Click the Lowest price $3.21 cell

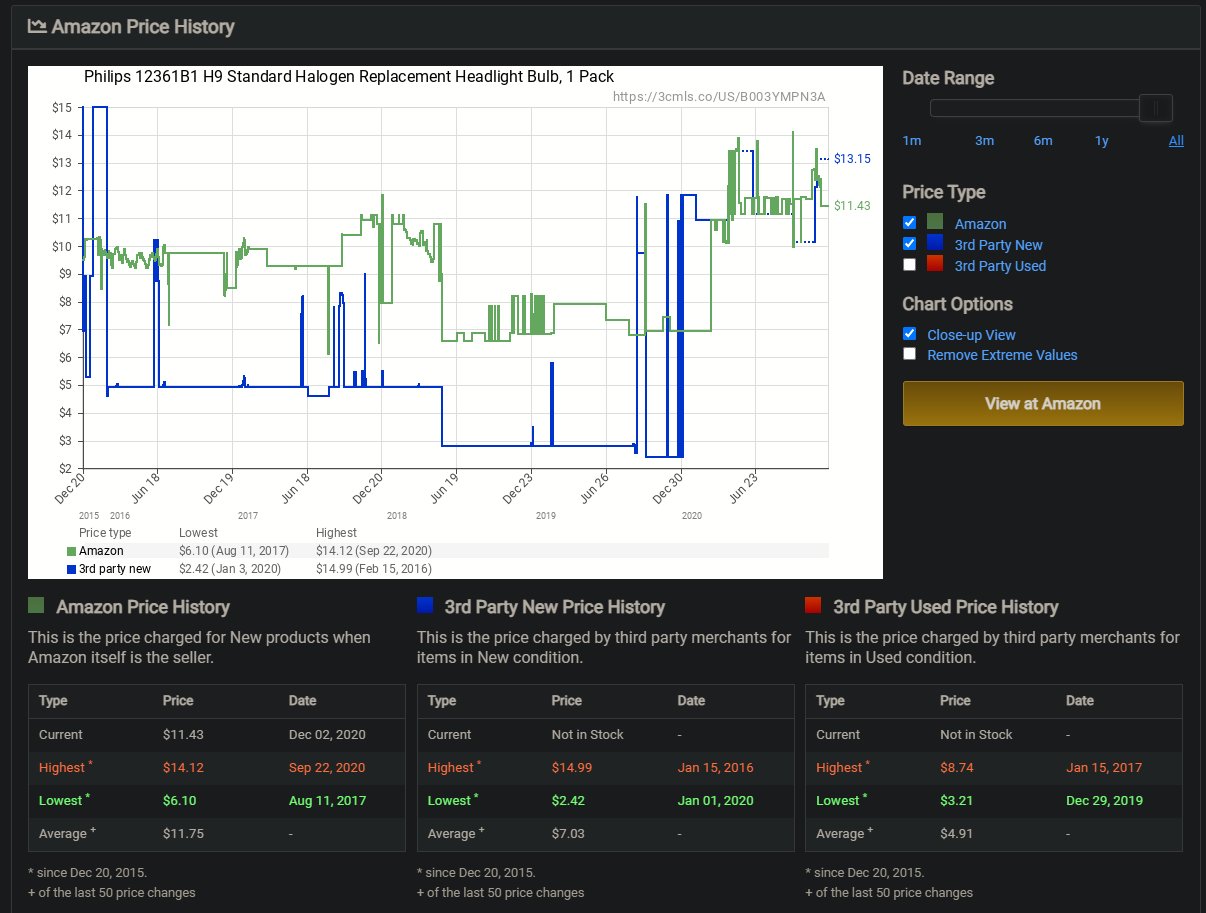point(958,800)
